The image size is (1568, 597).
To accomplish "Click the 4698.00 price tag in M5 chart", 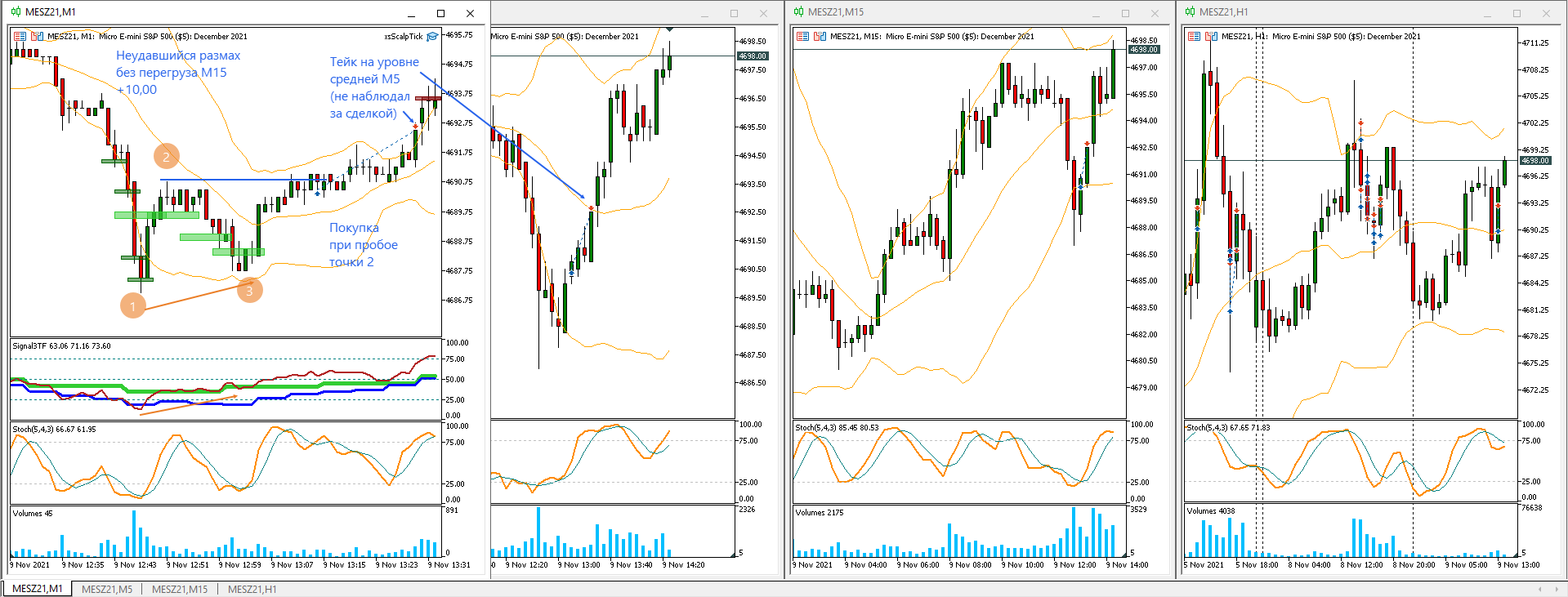I will pyautogui.click(x=753, y=56).
